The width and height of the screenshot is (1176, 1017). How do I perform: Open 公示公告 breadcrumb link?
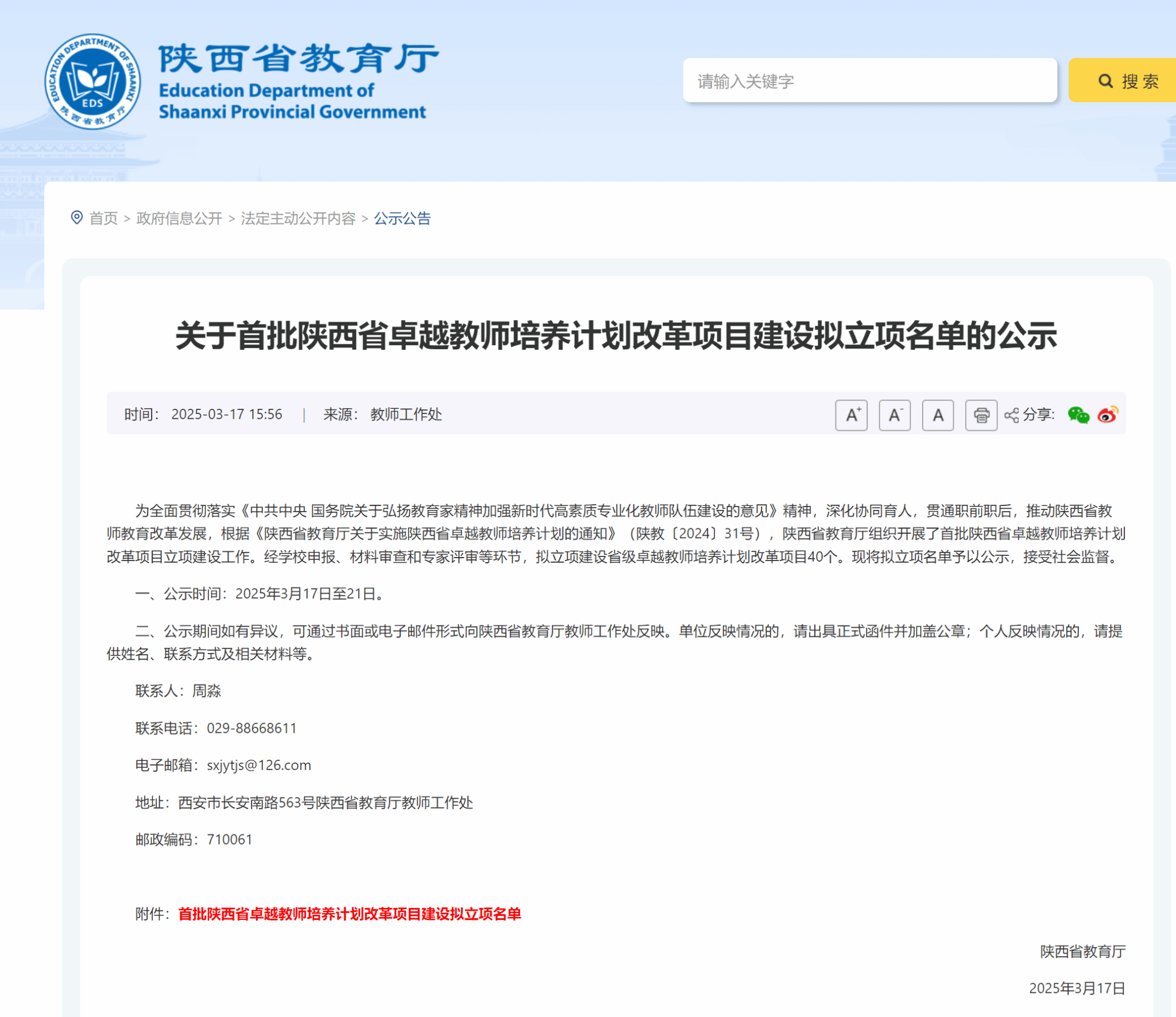(x=402, y=218)
